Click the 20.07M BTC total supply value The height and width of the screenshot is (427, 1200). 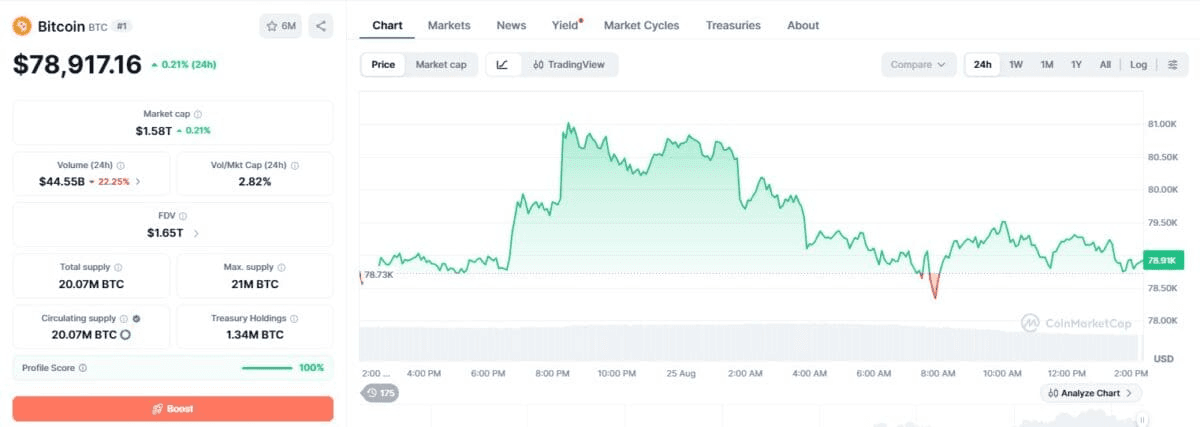tap(92, 284)
